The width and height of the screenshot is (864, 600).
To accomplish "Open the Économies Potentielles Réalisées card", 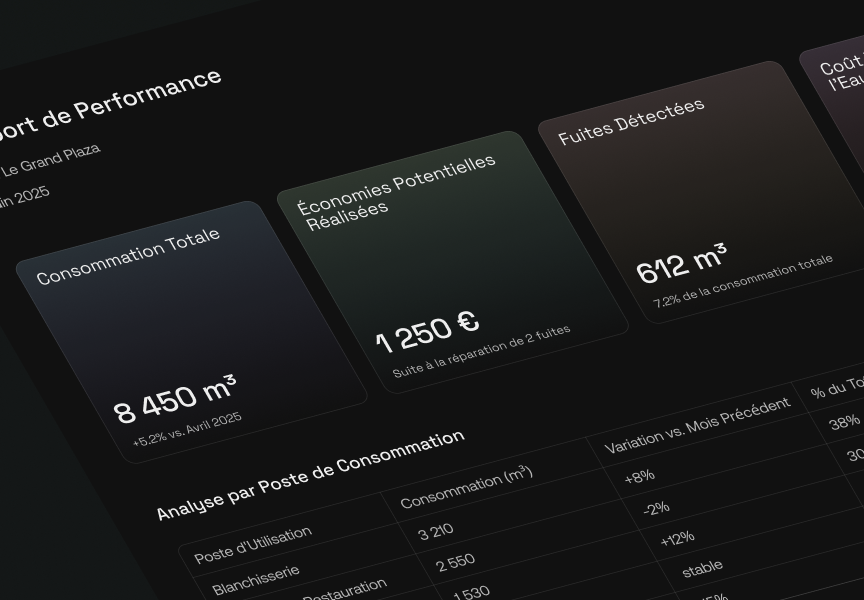I will (452, 262).
